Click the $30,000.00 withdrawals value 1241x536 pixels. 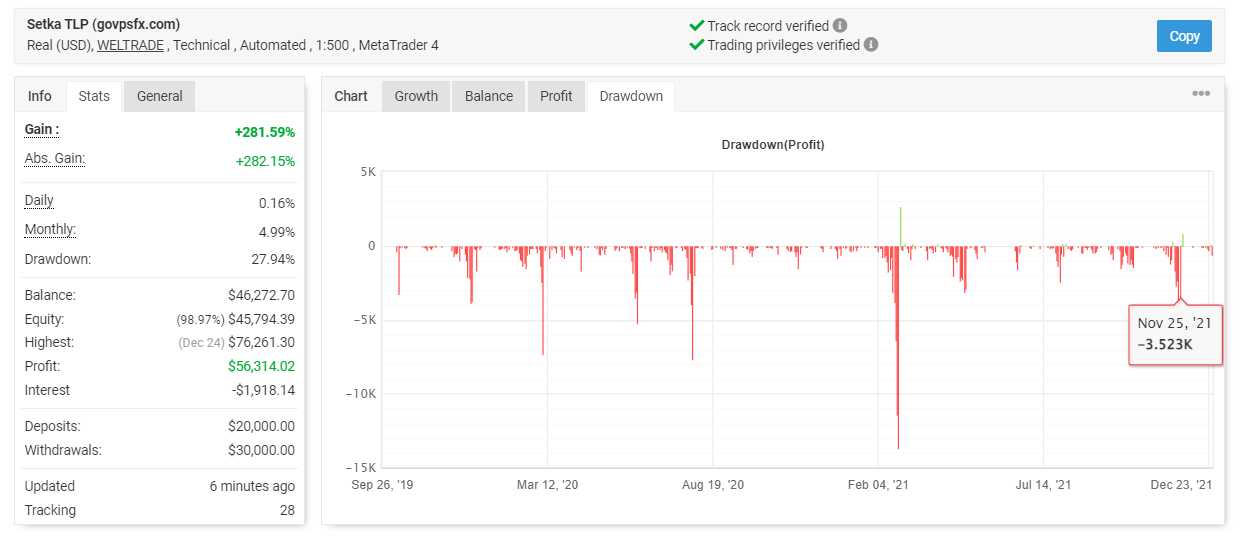click(x=261, y=450)
